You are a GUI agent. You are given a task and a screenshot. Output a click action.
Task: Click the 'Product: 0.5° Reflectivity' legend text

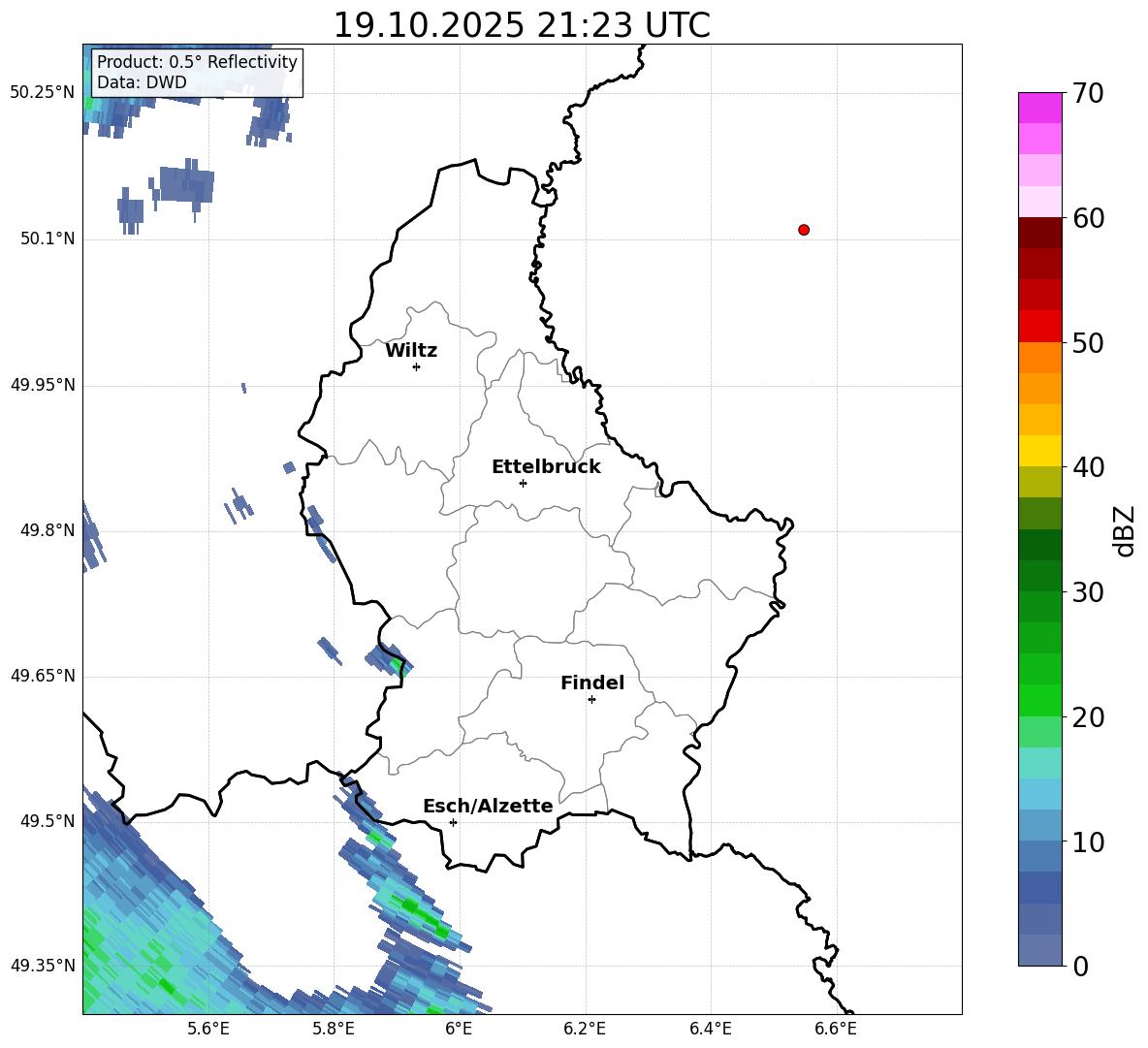197,61
